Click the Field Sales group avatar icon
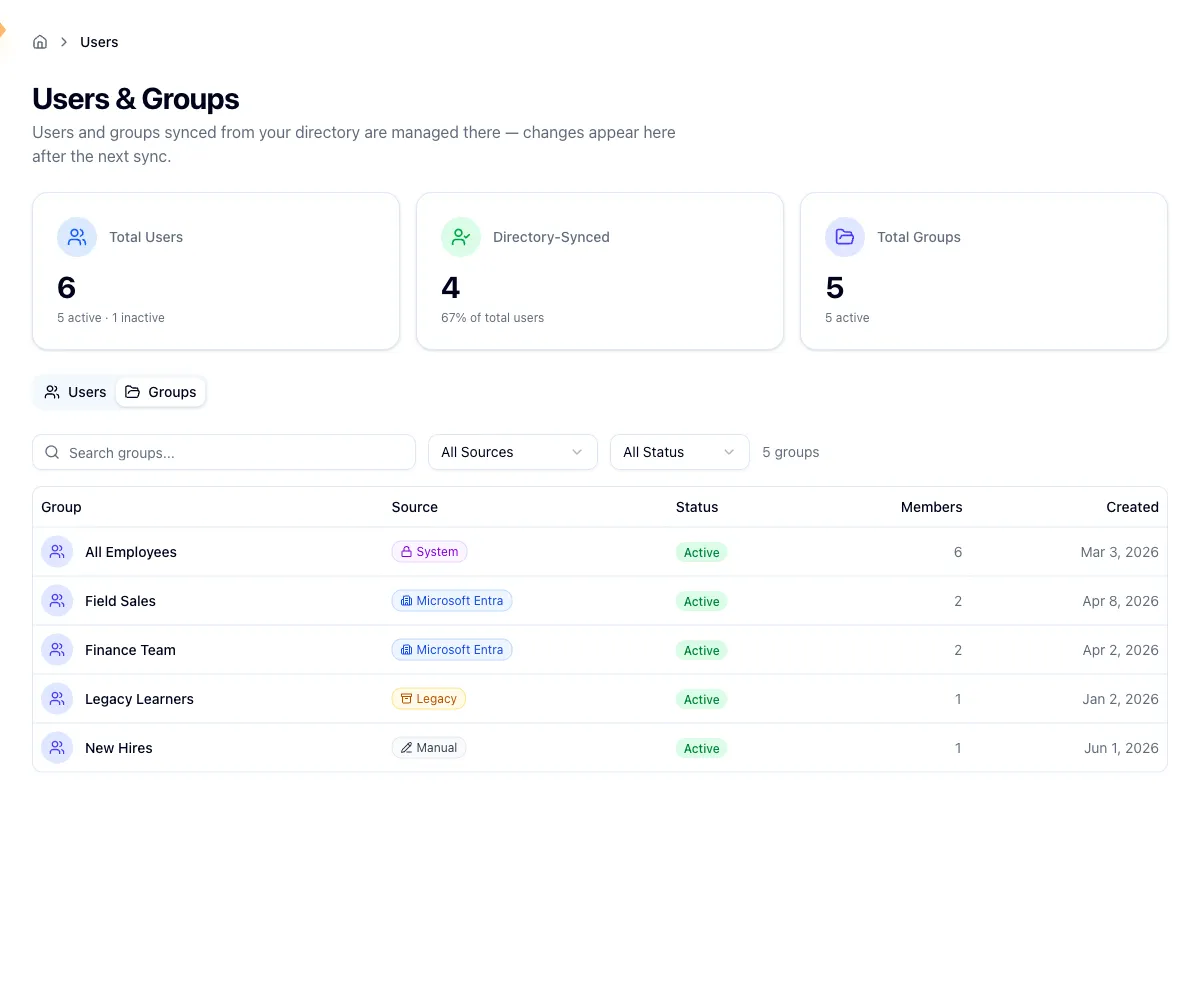Screen dimensions: 1200x1000 57,601
